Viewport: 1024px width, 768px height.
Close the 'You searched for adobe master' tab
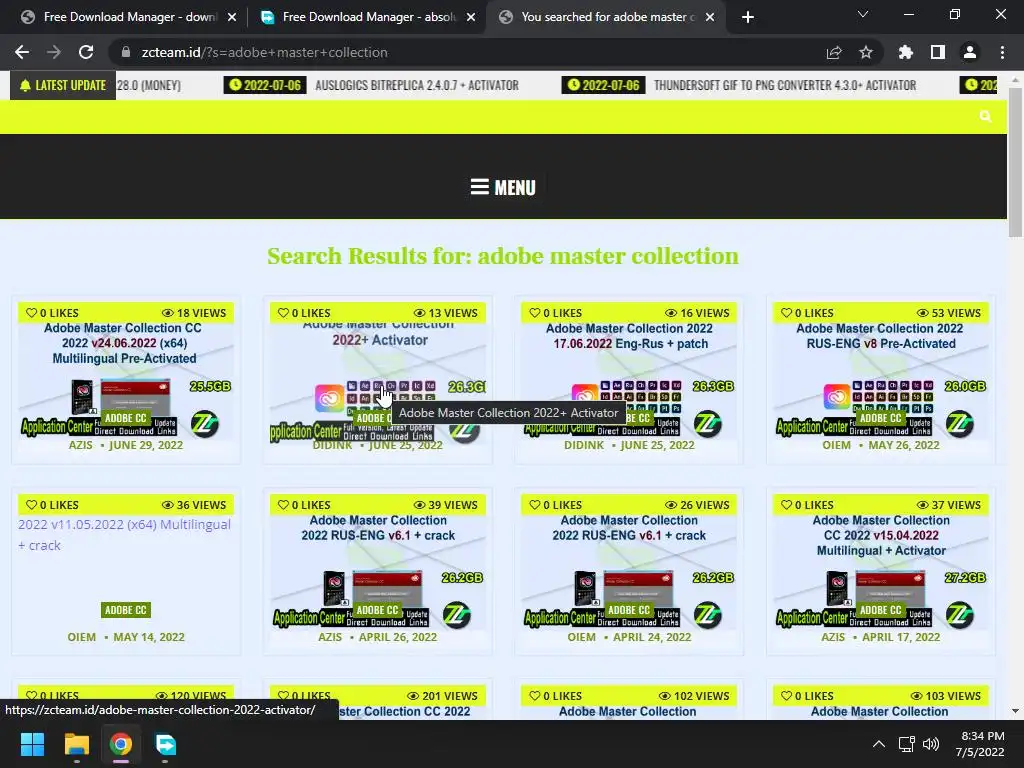710,17
